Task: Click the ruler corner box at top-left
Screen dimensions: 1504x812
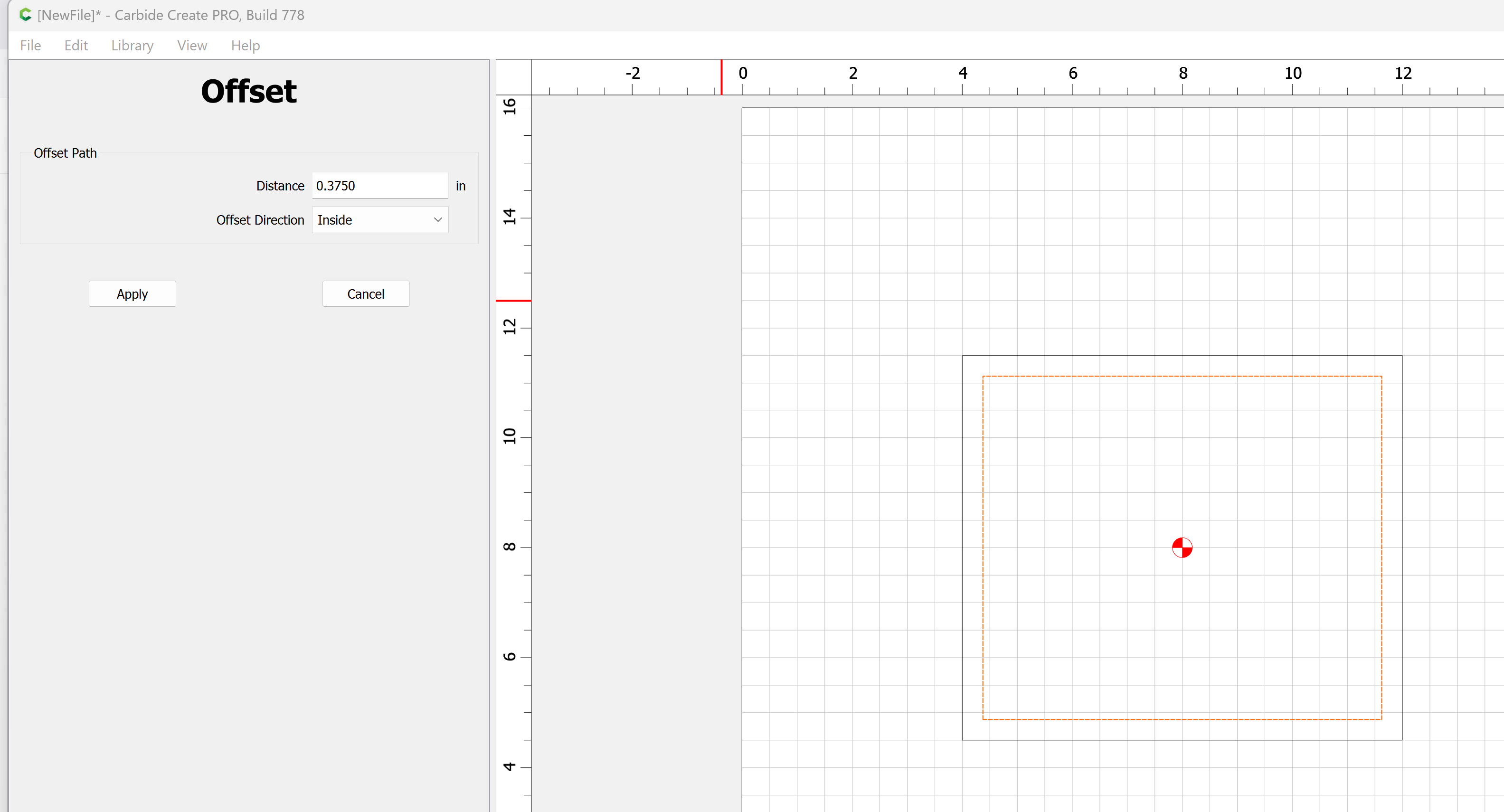Action: click(x=513, y=77)
